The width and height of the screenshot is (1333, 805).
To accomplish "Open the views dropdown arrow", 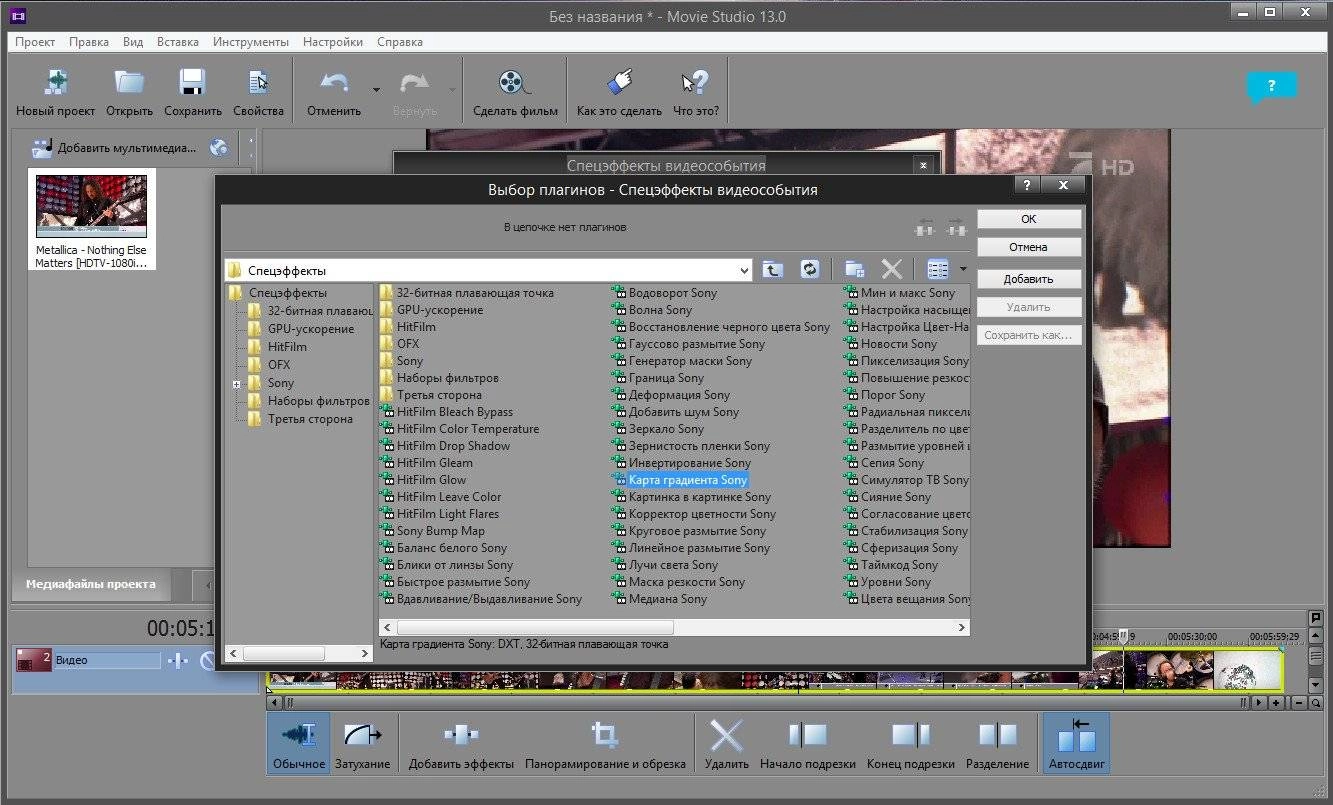I will [x=963, y=269].
